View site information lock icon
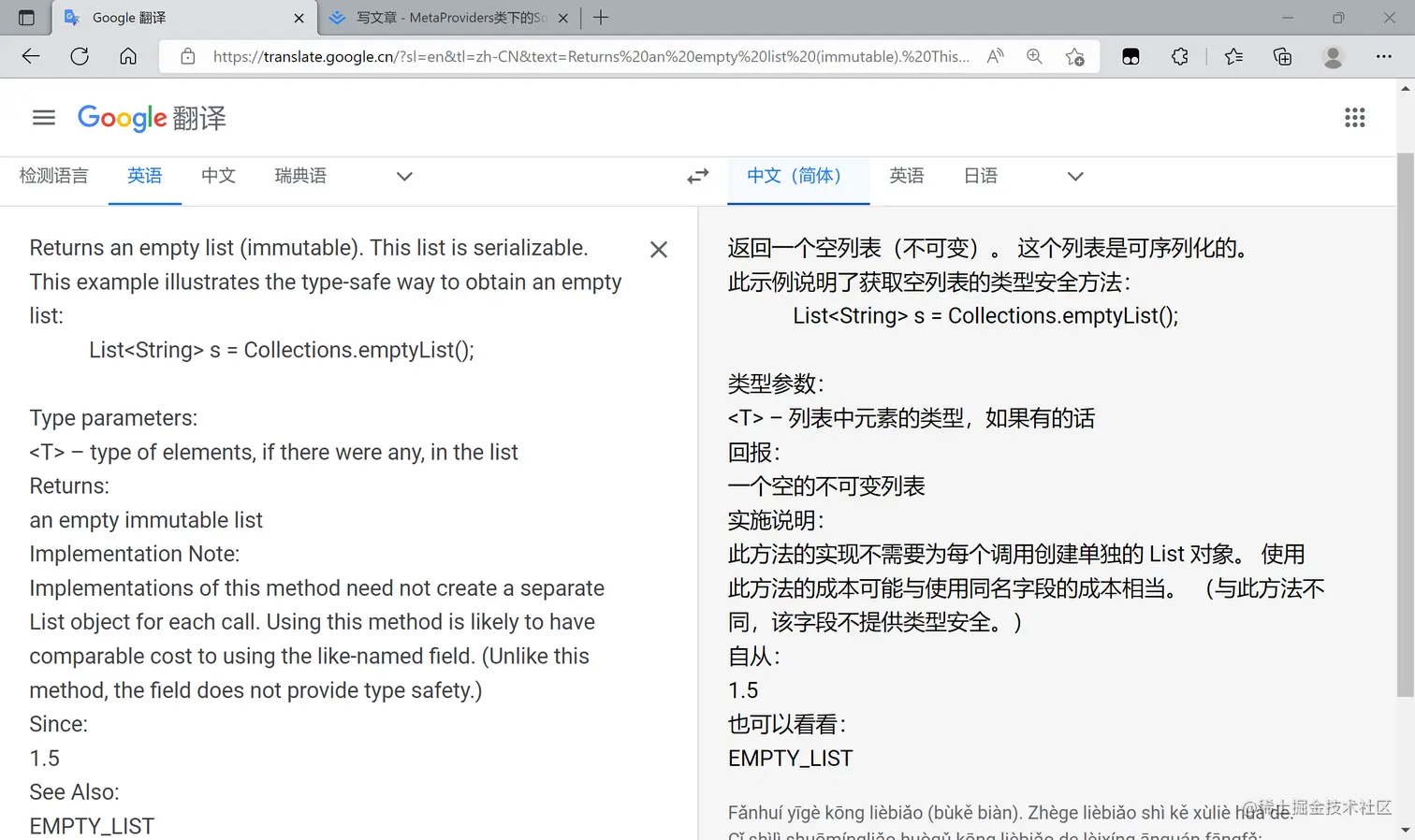Viewport: 1415px width, 840px height. click(x=188, y=56)
